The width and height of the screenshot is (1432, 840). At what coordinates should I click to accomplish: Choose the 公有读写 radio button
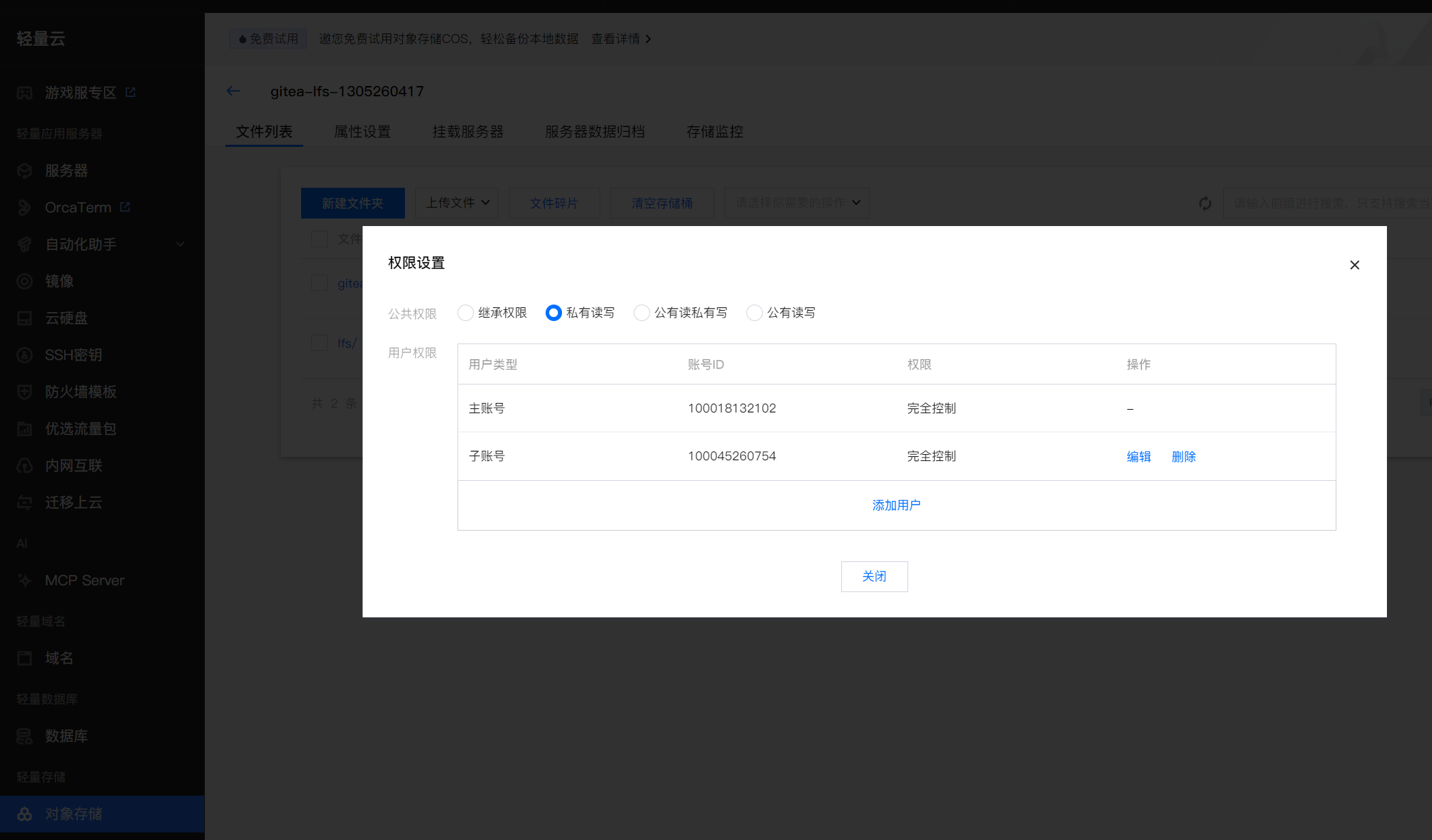click(x=755, y=313)
